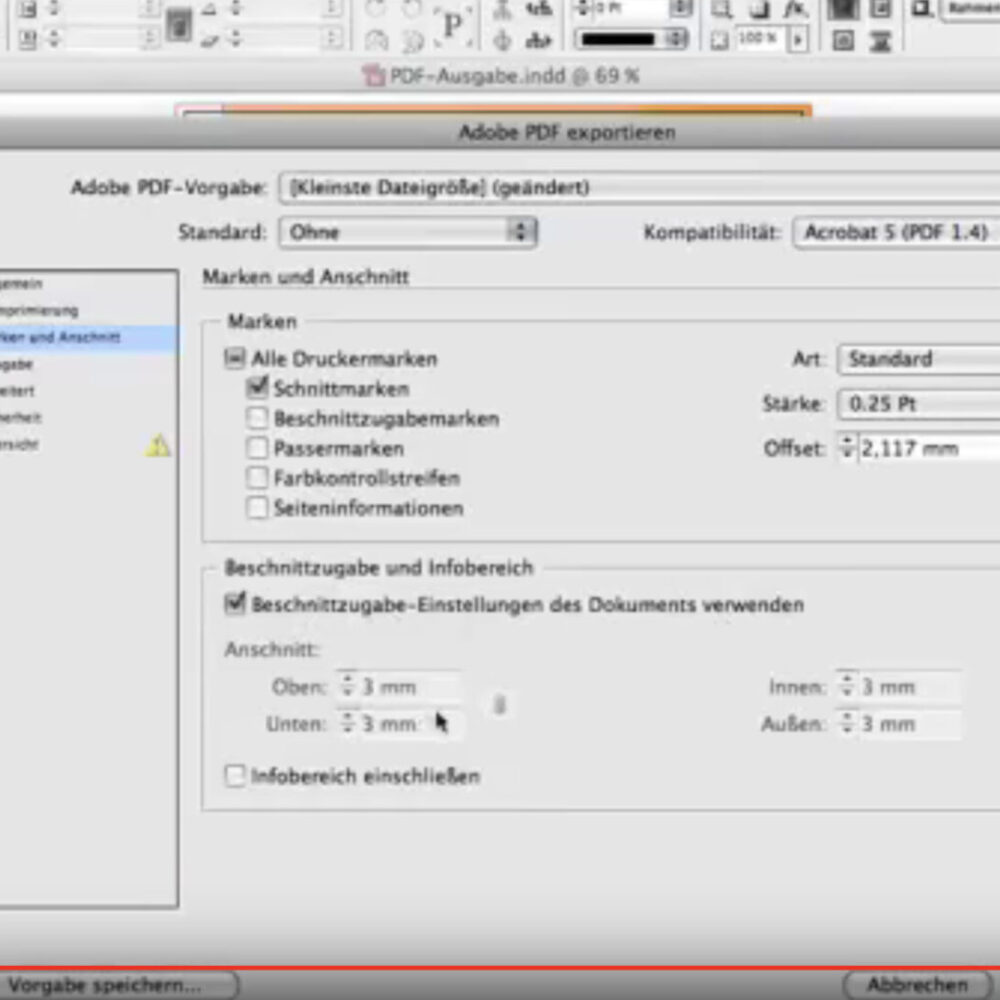Image resolution: width=1000 pixels, height=1000 pixels.
Task: Uncheck the Schnittmarken checkbox
Action: coord(257,388)
